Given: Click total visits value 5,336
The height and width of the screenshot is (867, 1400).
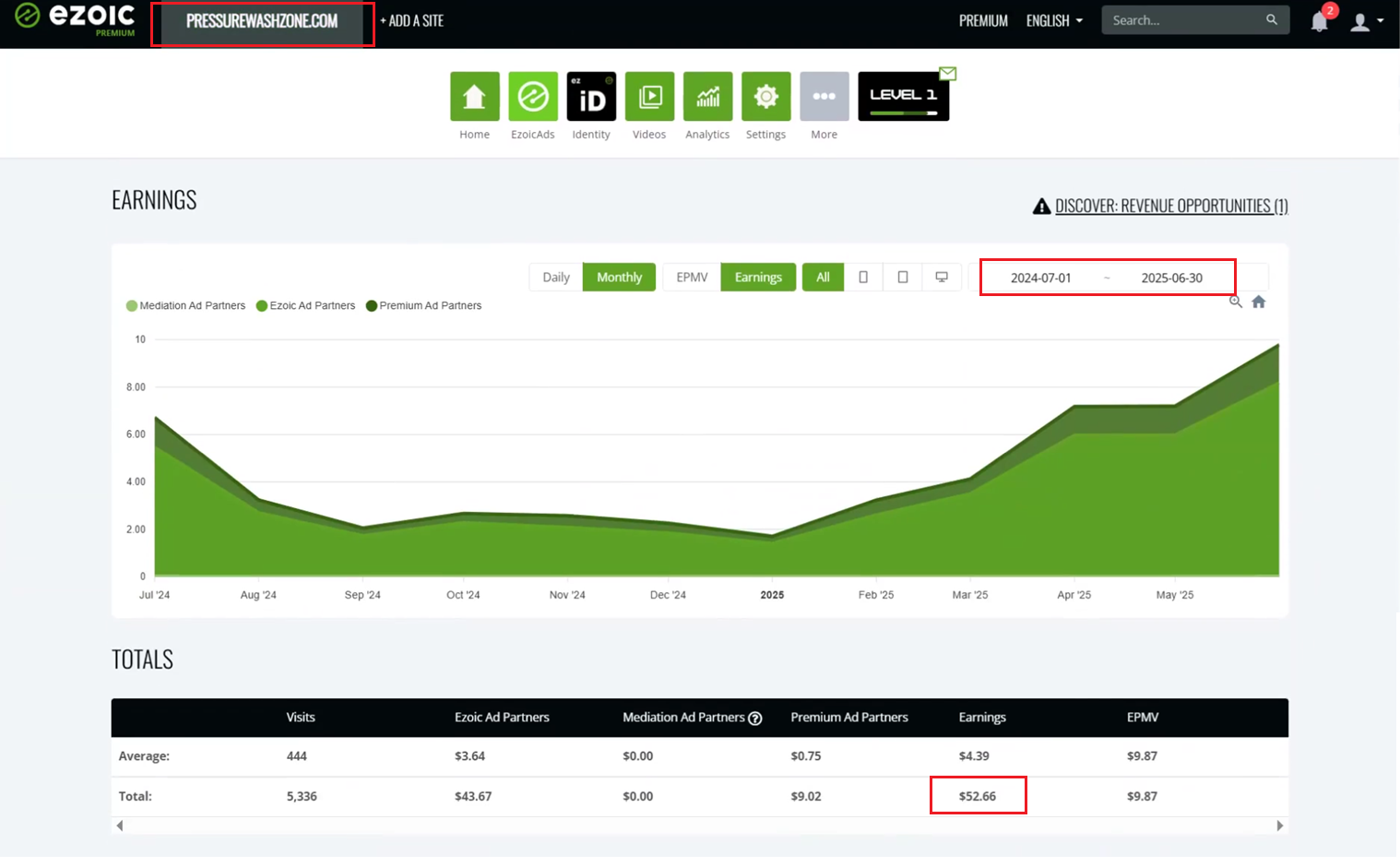Looking at the screenshot, I should click(x=302, y=796).
